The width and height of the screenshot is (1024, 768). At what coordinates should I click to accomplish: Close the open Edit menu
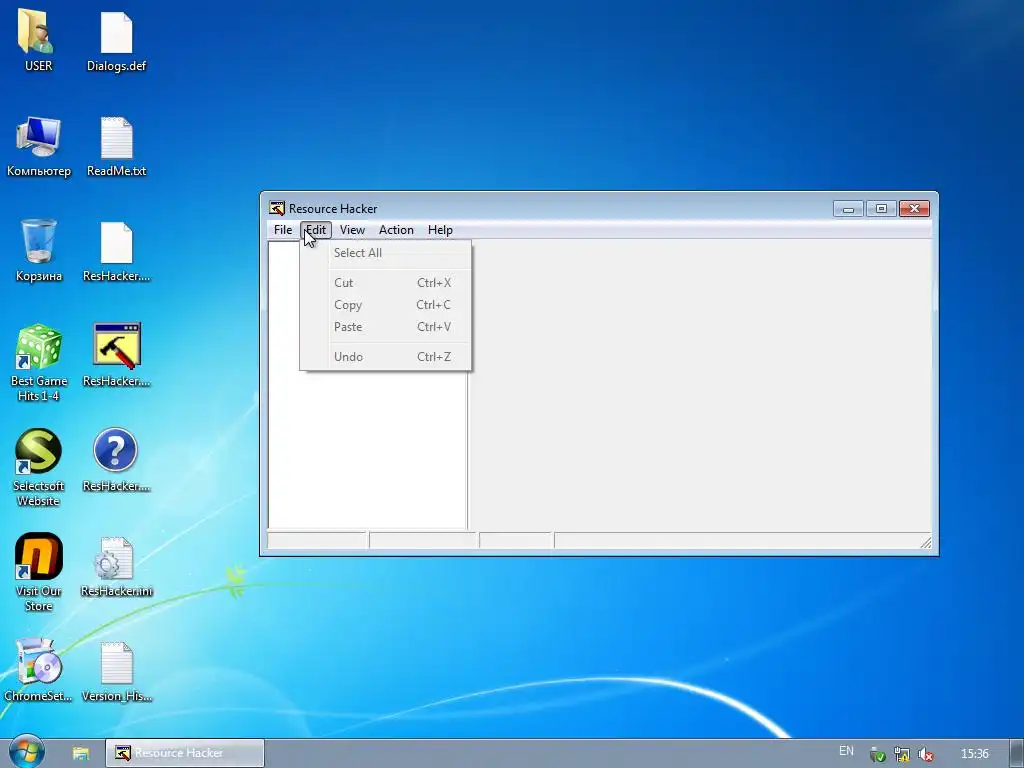(x=316, y=230)
